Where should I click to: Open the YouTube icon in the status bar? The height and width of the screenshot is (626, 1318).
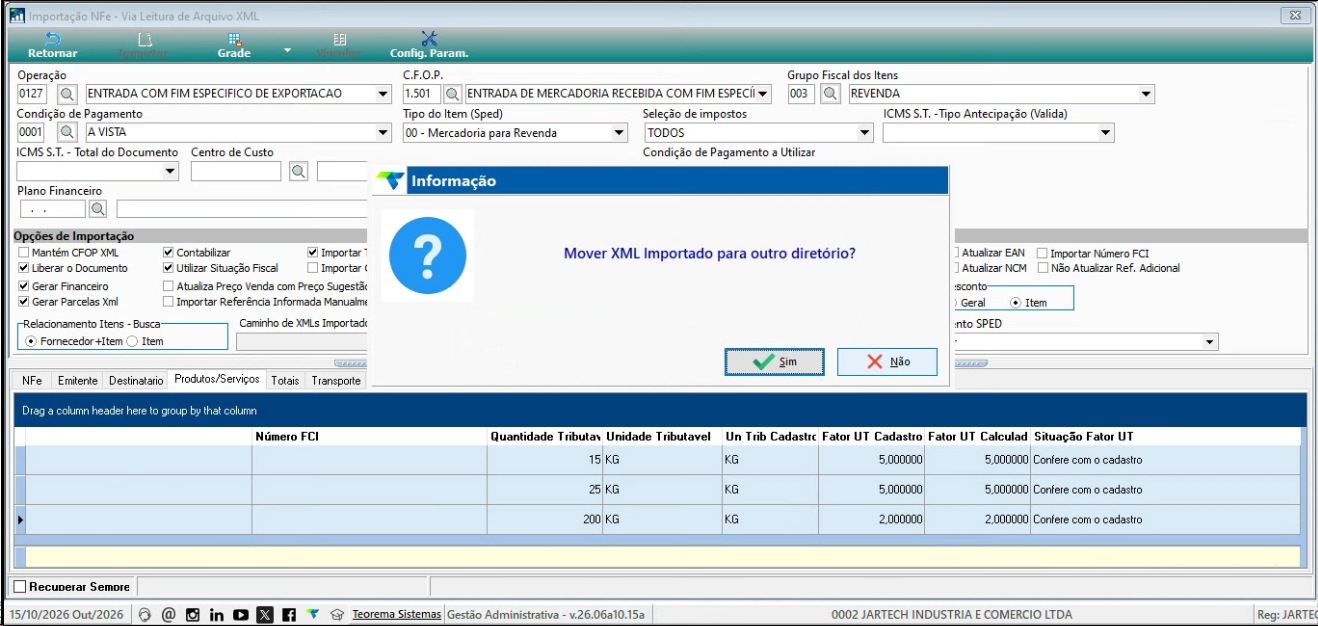241,614
